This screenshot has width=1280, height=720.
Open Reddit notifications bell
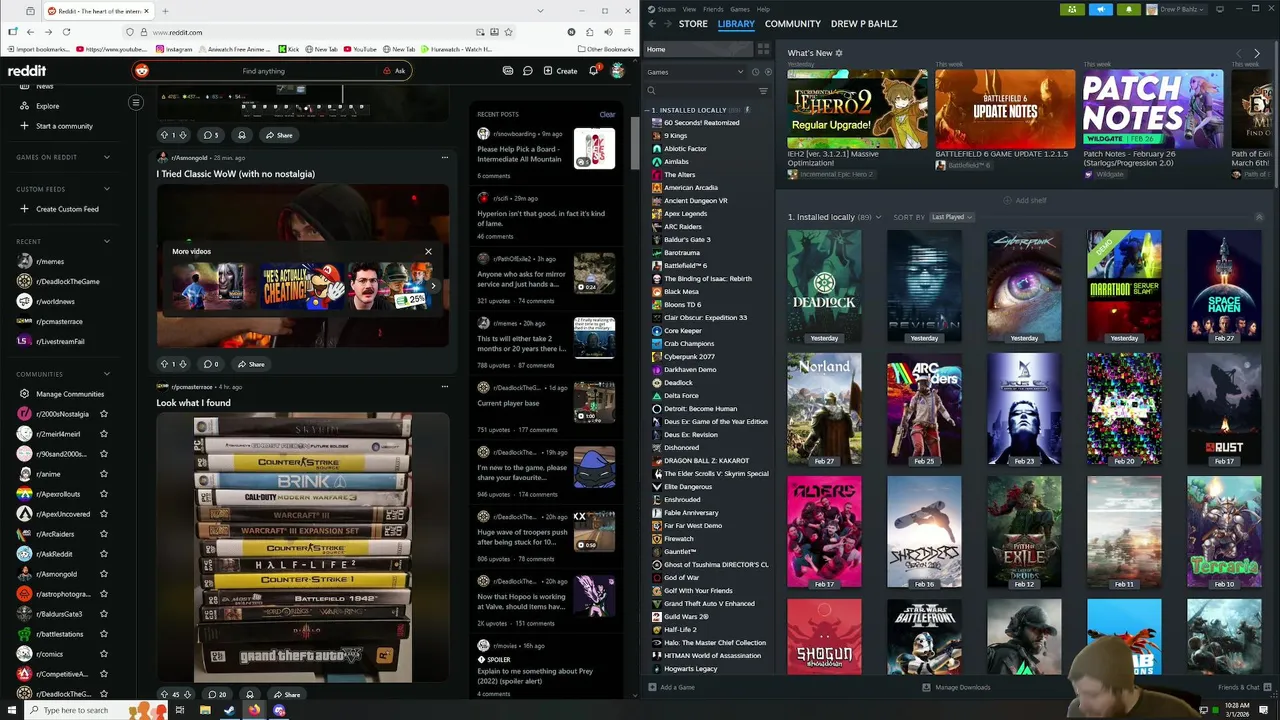594,71
